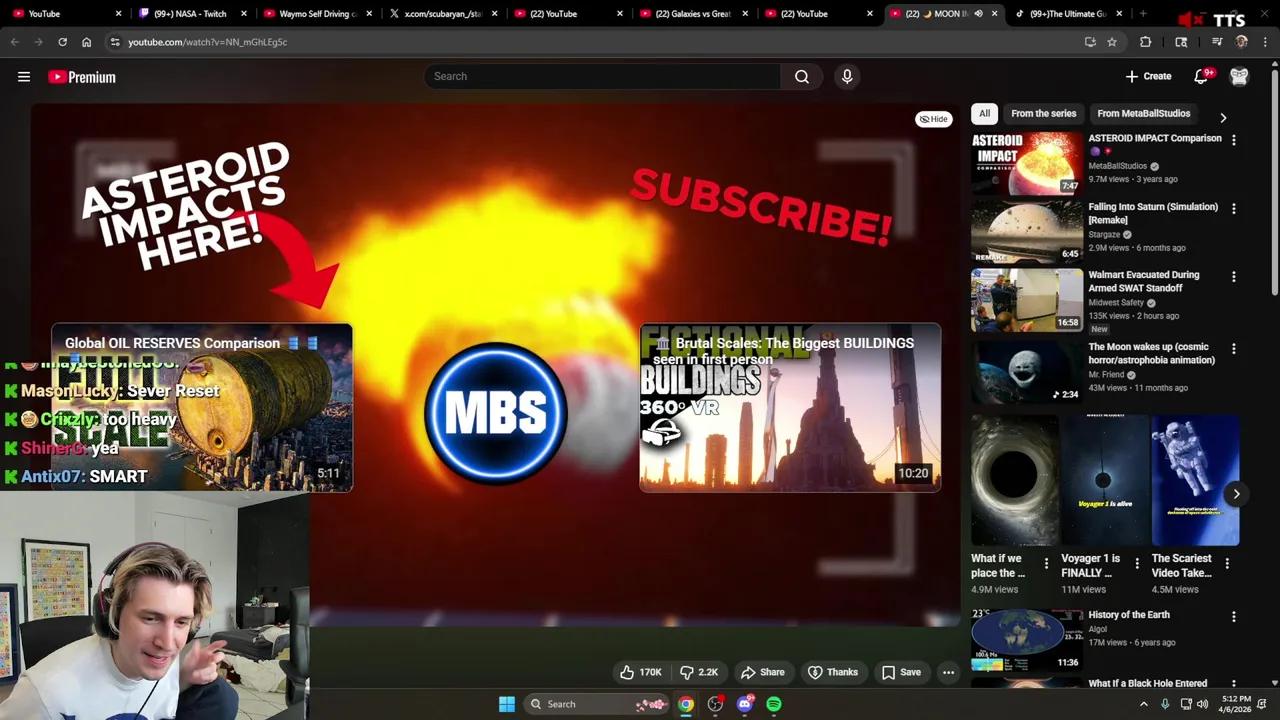Reload the current browser page
This screenshot has width=1280, height=720.
click(62, 42)
